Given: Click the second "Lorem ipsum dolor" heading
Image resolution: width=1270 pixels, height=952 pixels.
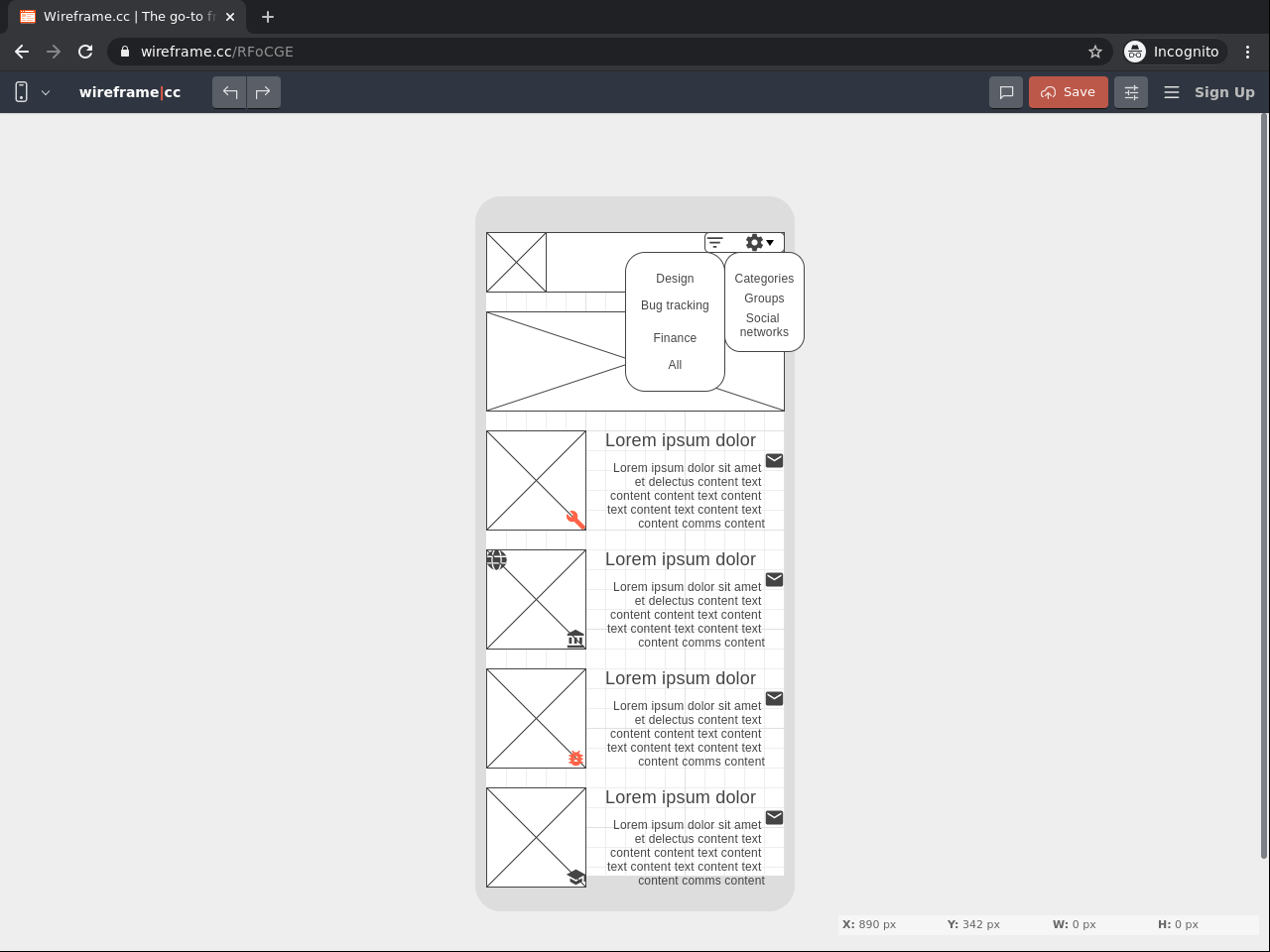Looking at the screenshot, I should pos(681,559).
